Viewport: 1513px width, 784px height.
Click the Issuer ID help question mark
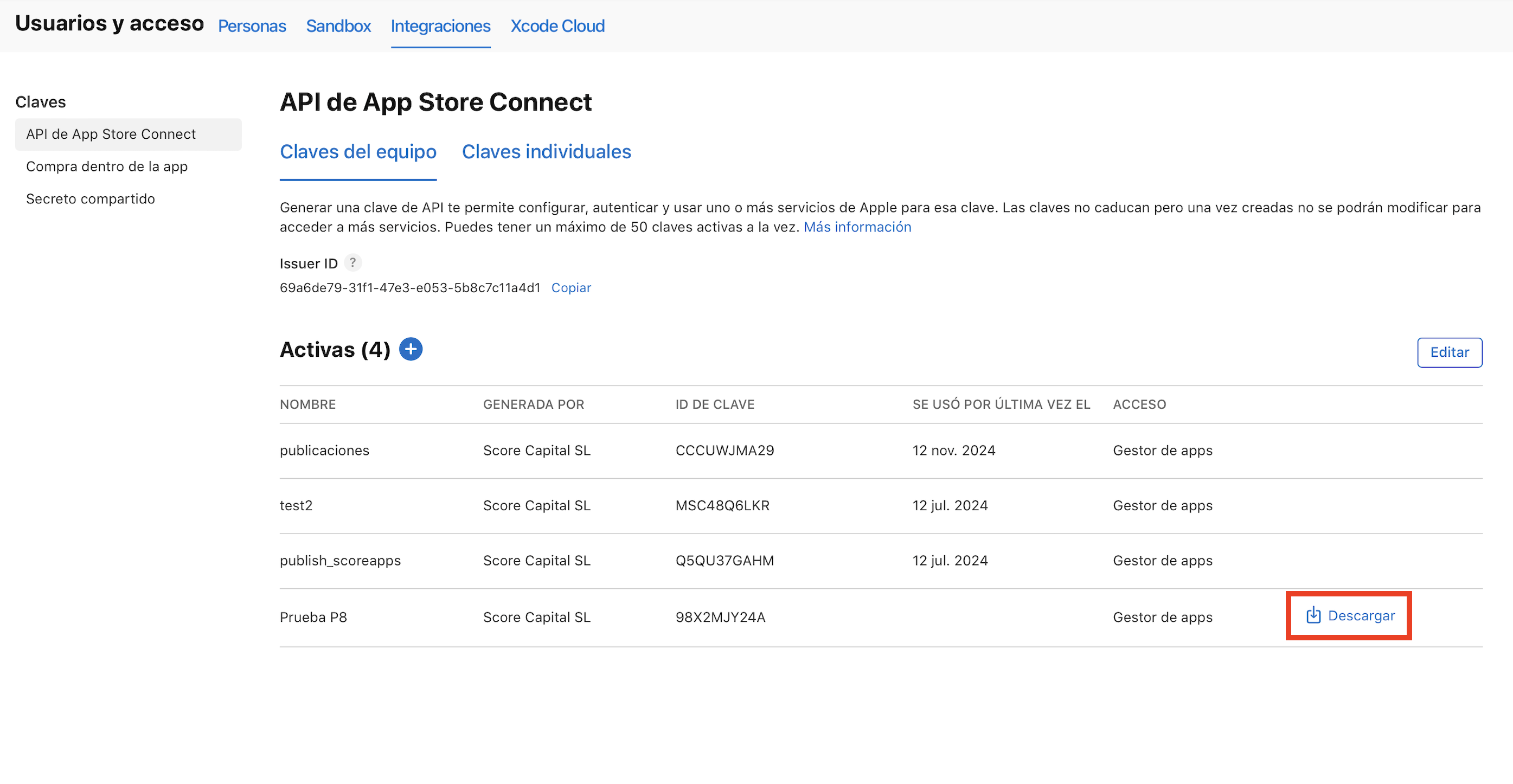pos(352,262)
